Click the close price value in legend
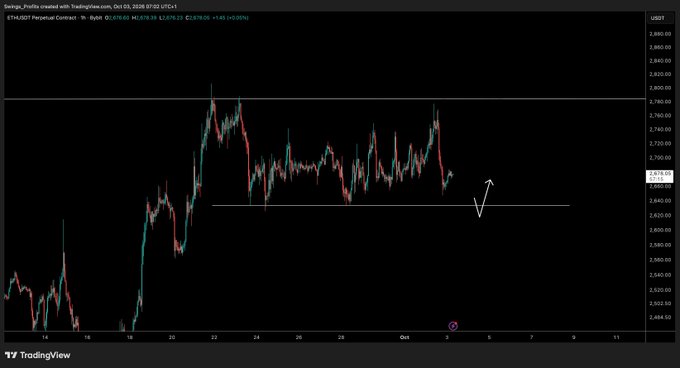This screenshot has height=368, width=680. point(199,18)
